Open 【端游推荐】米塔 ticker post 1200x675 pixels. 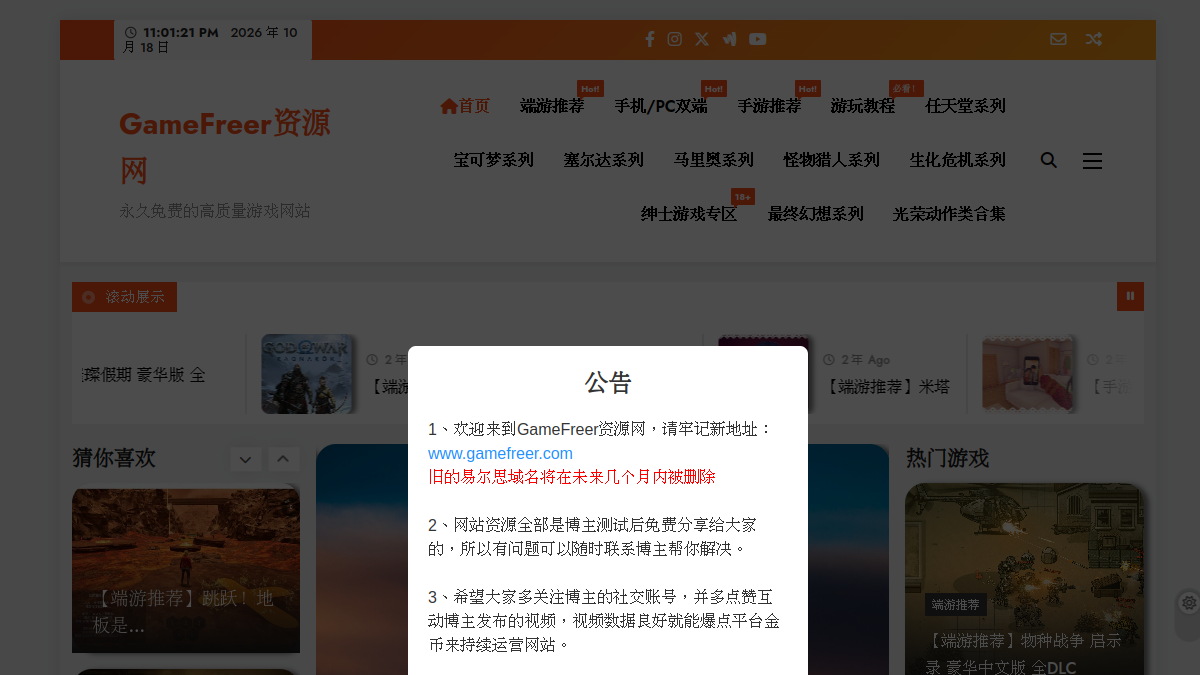coord(888,386)
